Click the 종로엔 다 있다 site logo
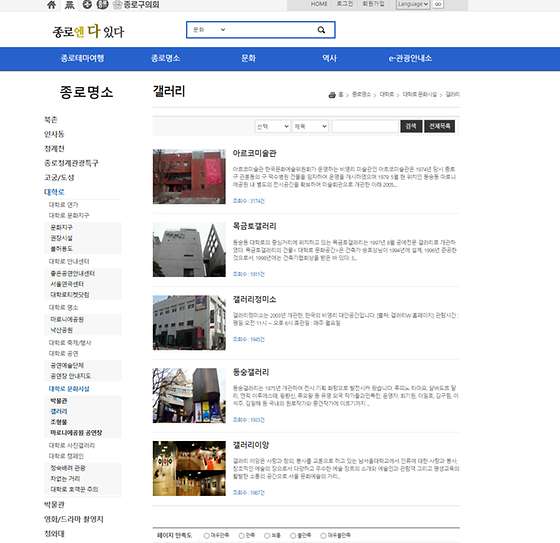 (x=88, y=31)
